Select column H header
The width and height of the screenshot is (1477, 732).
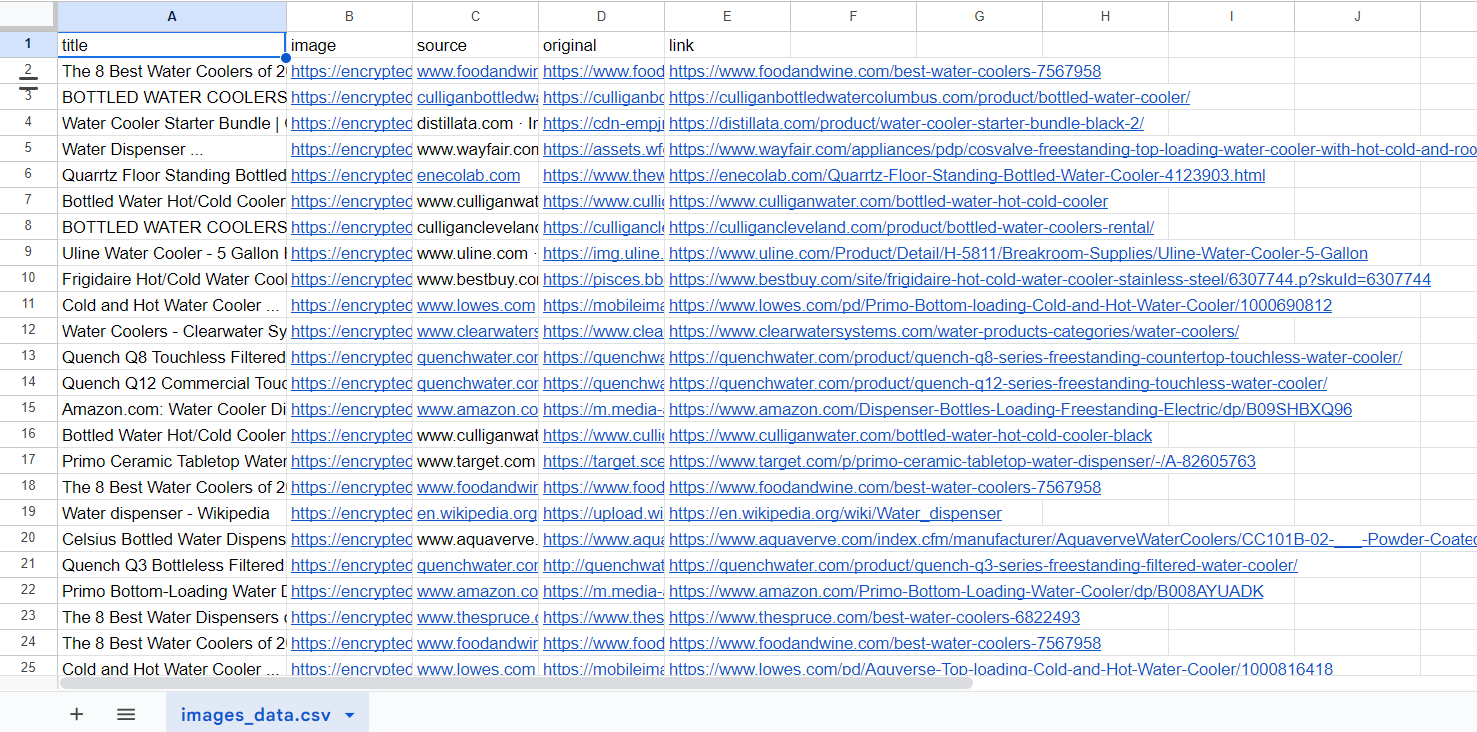tap(1105, 16)
